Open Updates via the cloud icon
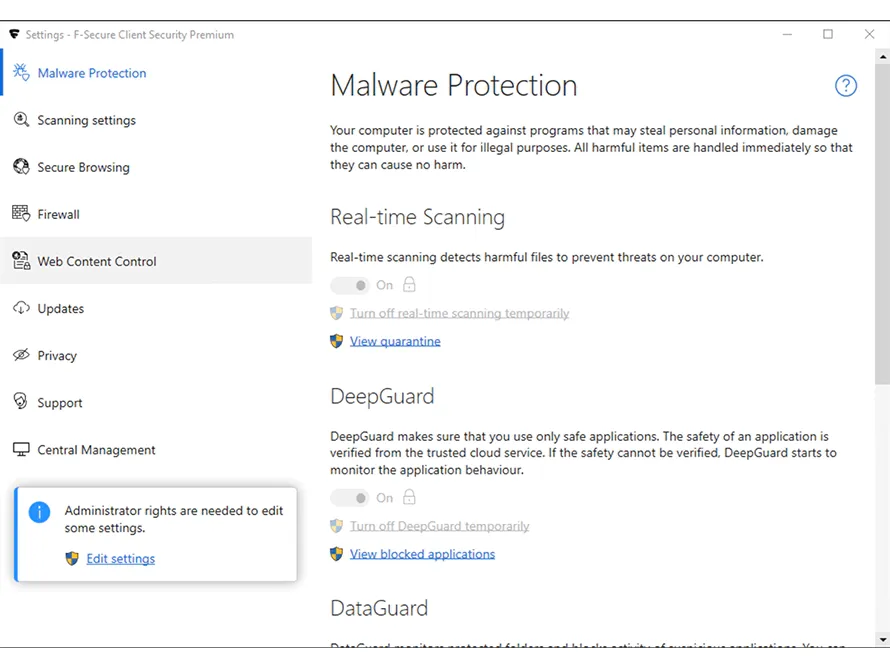The width and height of the screenshot is (890, 667). (21, 308)
